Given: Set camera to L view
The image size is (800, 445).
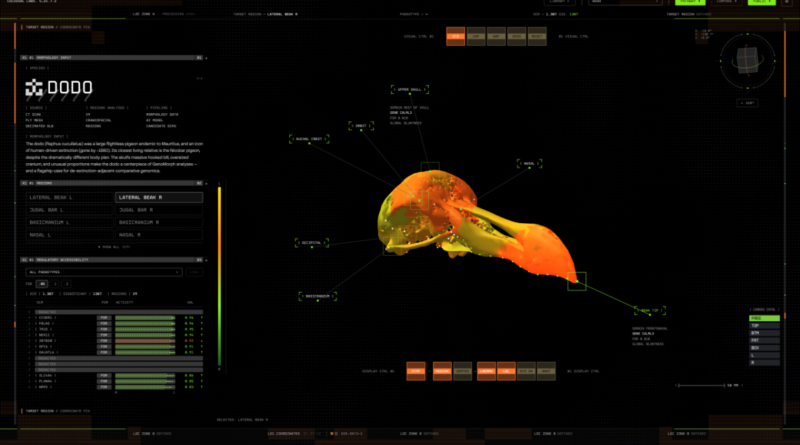Looking at the screenshot, I should pos(764,355).
